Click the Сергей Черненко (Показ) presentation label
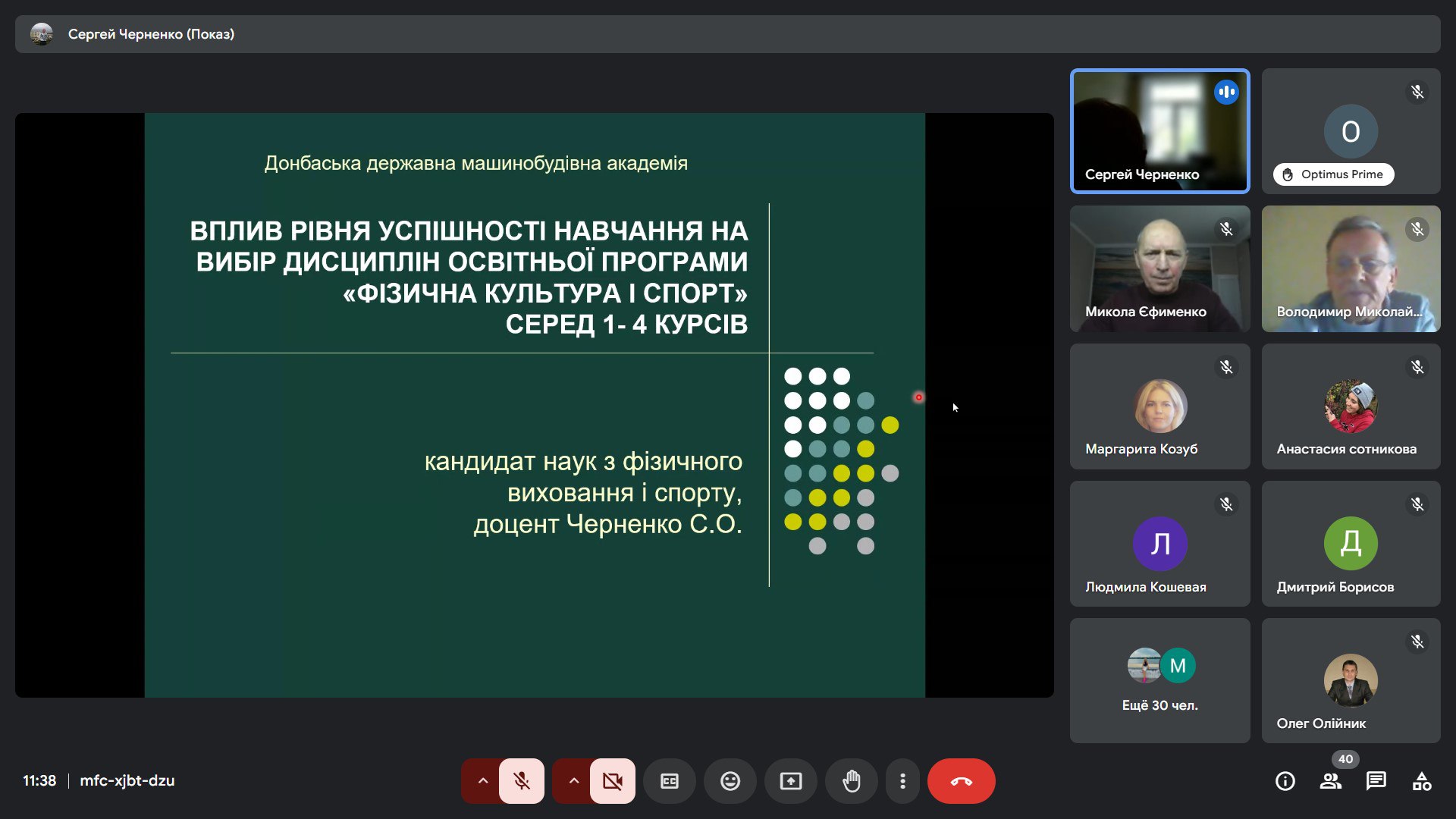Image resolution: width=1456 pixels, height=819 pixels. click(151, 34)
